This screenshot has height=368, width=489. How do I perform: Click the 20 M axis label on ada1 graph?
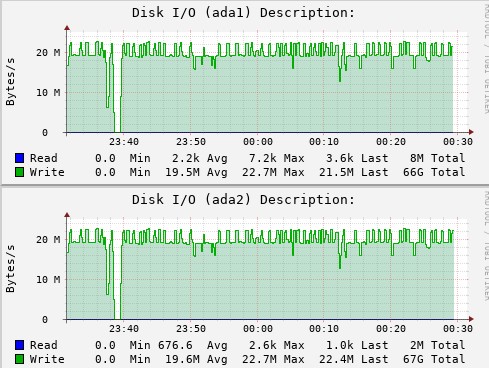click(x=48, y=53)
